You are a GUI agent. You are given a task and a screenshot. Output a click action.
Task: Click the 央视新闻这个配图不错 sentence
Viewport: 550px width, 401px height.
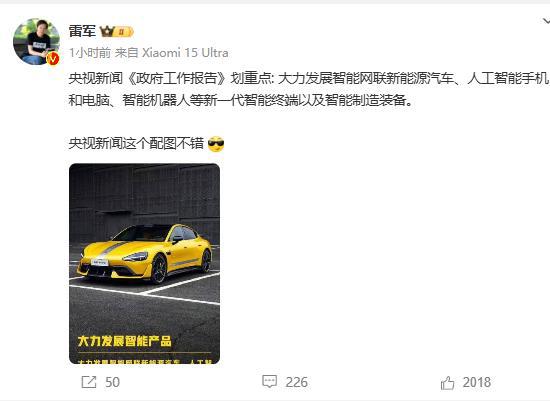pyautogui.click(x=136, y=144)
